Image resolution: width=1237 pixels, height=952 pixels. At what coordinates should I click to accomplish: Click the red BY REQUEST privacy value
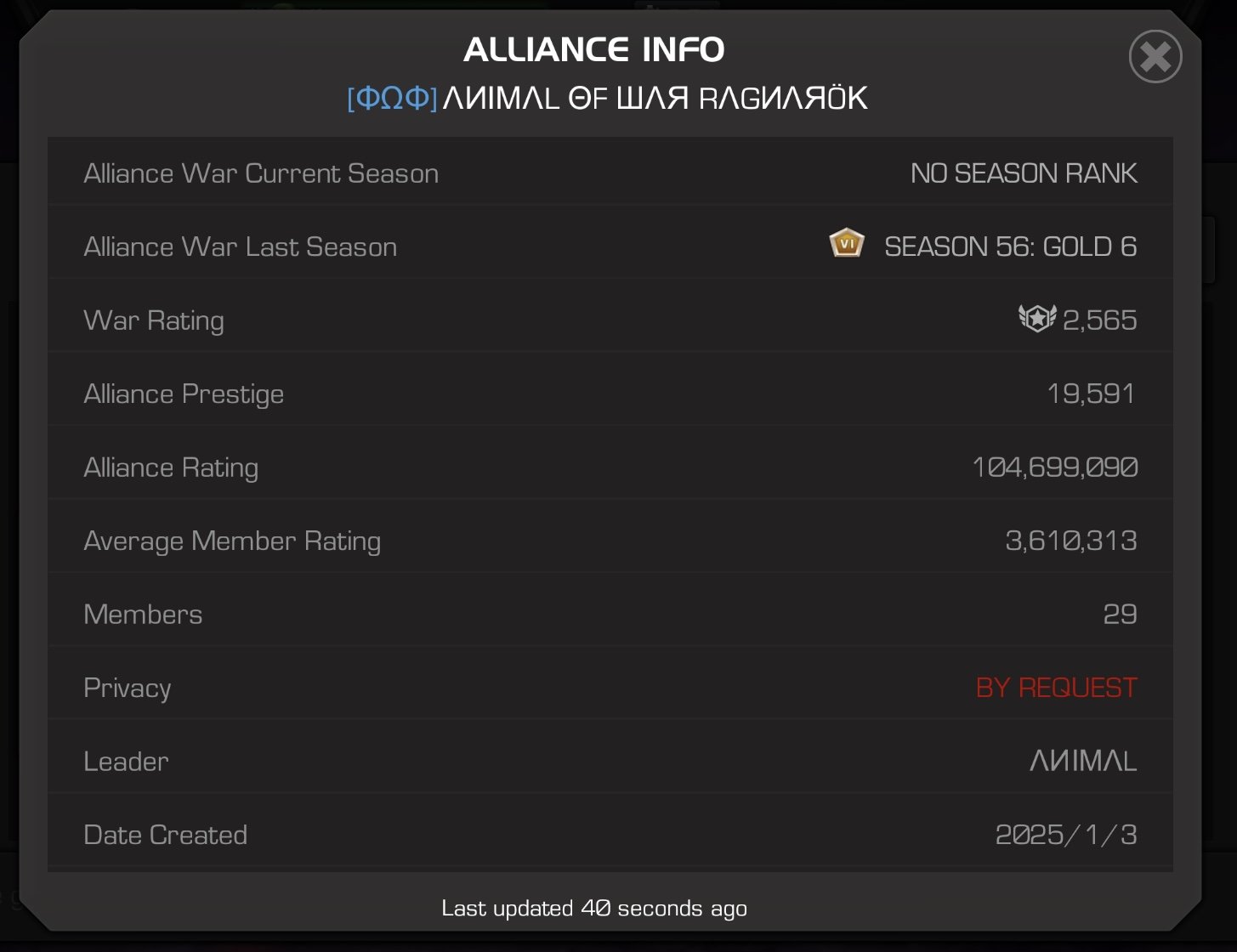click(1057, 688)
